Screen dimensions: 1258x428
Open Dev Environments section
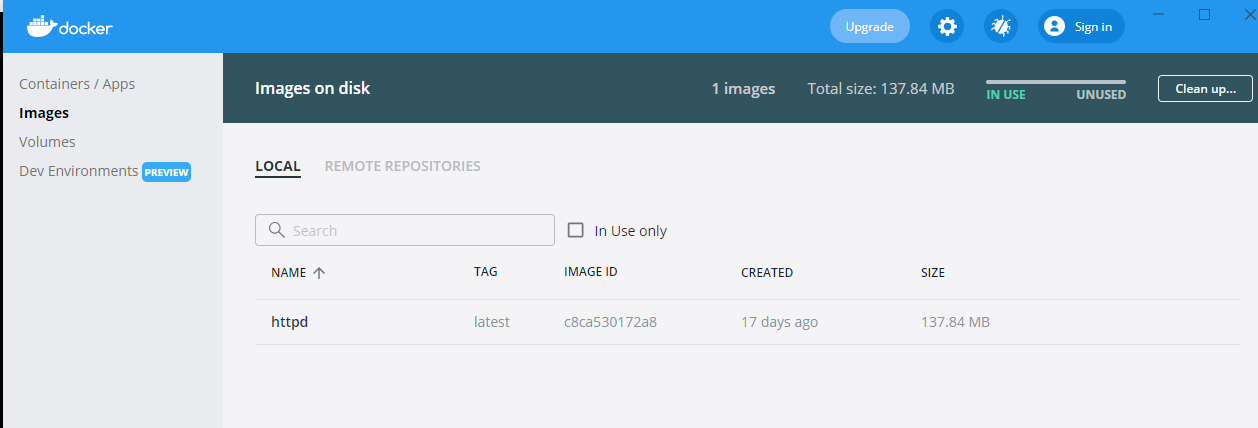79,171
